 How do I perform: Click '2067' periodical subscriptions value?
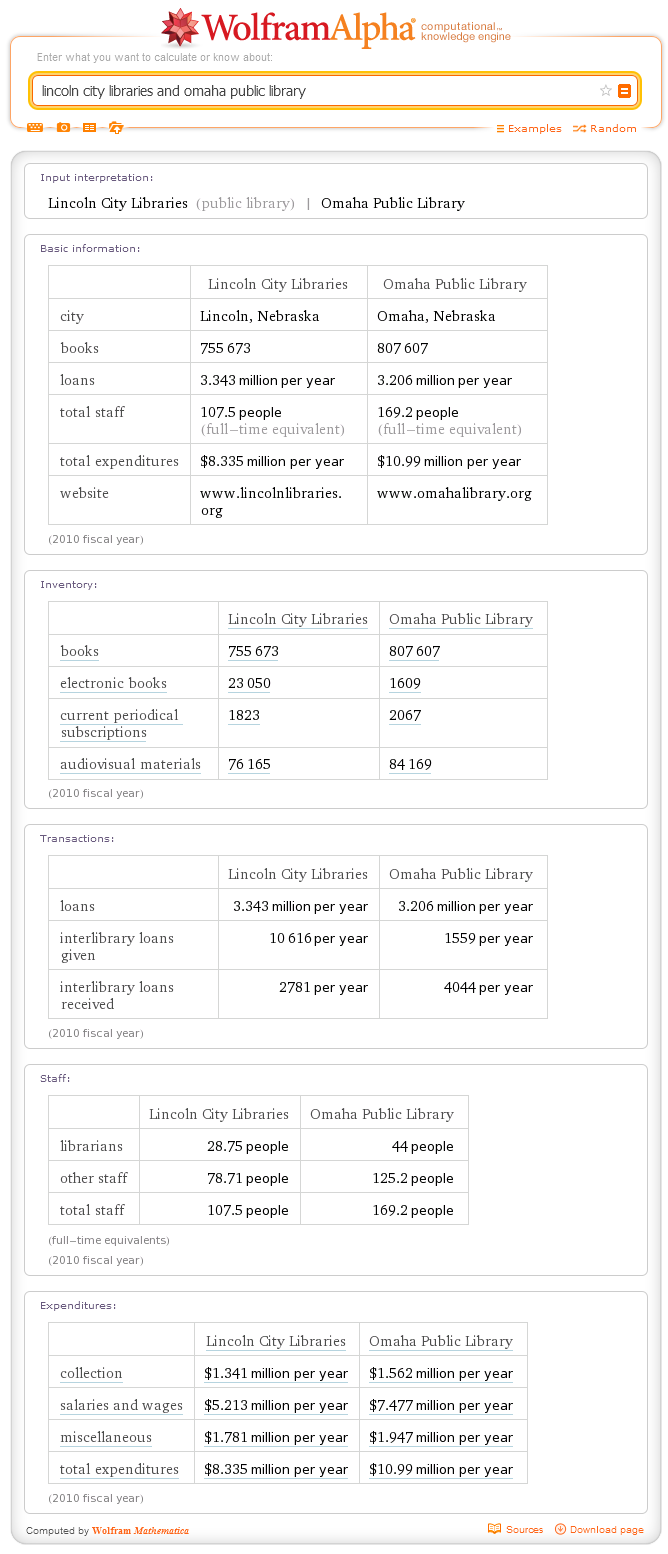[x=405, y=715]
